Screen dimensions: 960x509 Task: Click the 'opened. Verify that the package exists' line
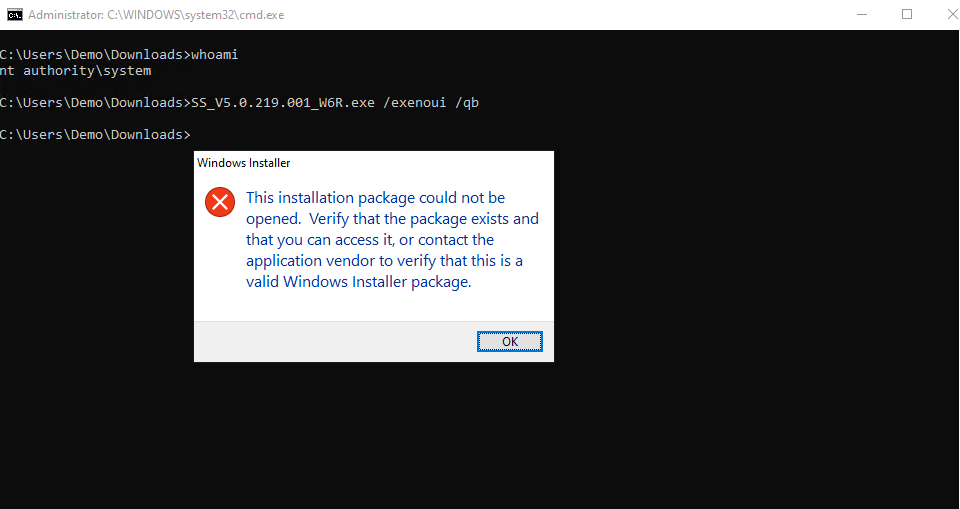(x=392, y=219)
